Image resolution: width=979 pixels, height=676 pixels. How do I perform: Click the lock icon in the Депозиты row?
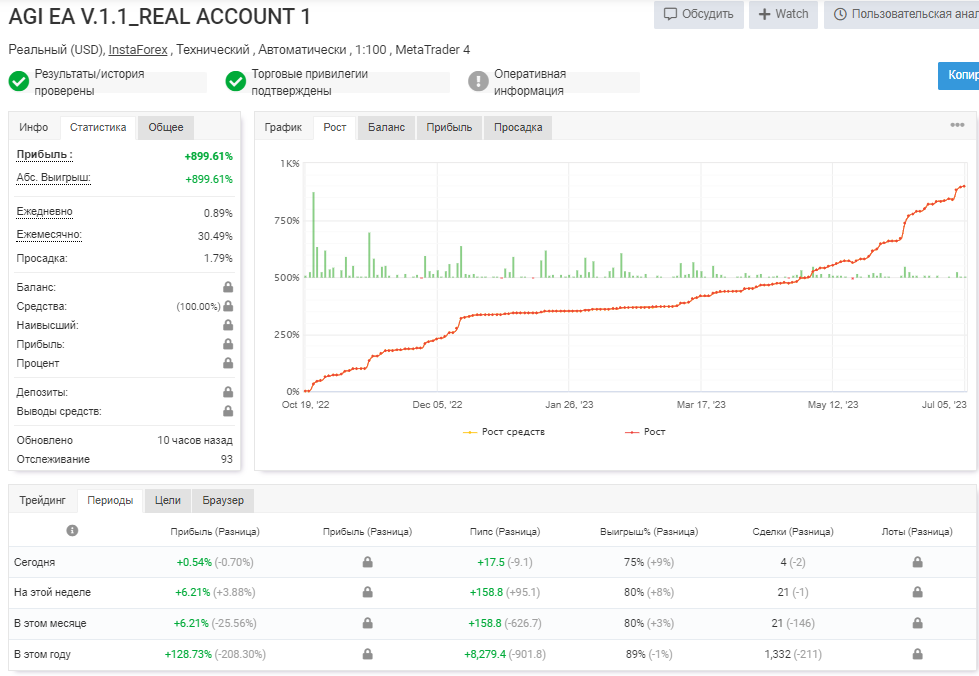click(228, 392)
